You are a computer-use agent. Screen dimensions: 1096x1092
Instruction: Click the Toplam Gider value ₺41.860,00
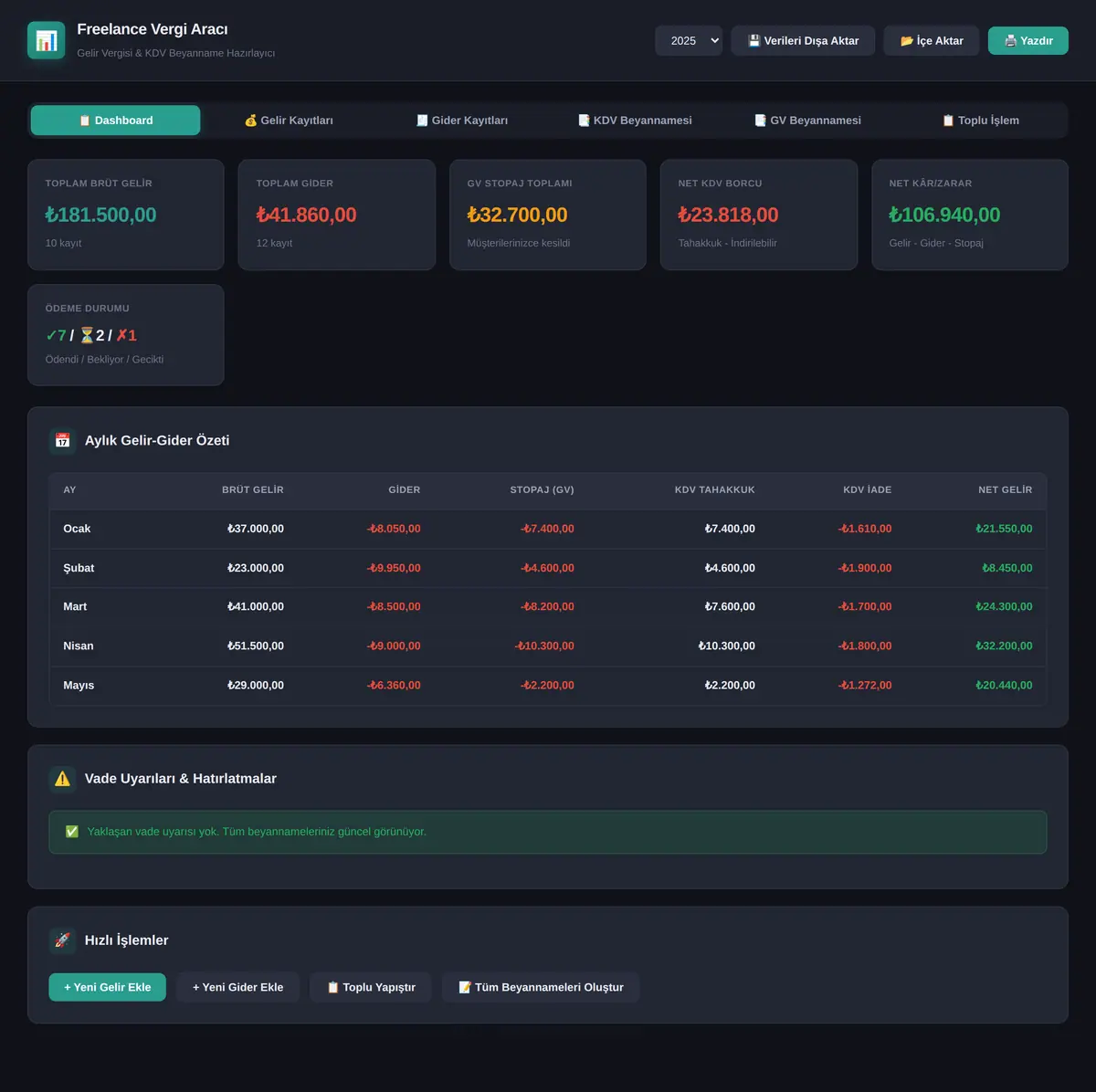306,215
